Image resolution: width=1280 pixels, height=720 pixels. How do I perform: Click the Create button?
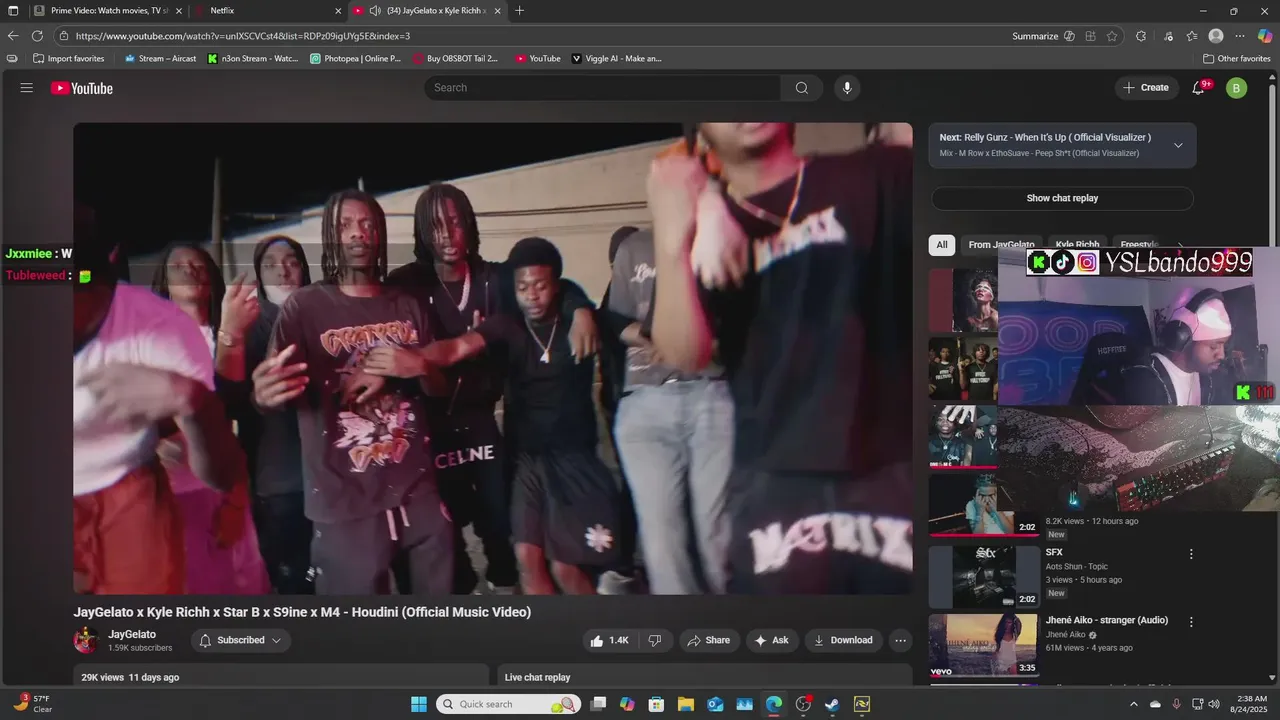1146,88
